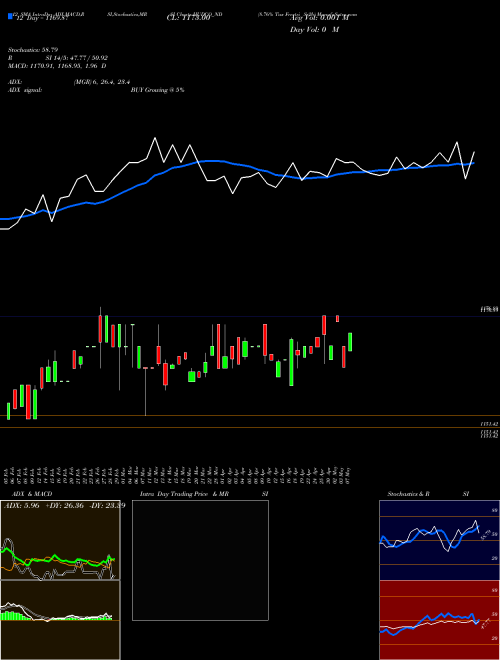This screenshot has height=660, width=500.
Task: Open the MACD histogram chart with green bars
Action: point(60,620)
